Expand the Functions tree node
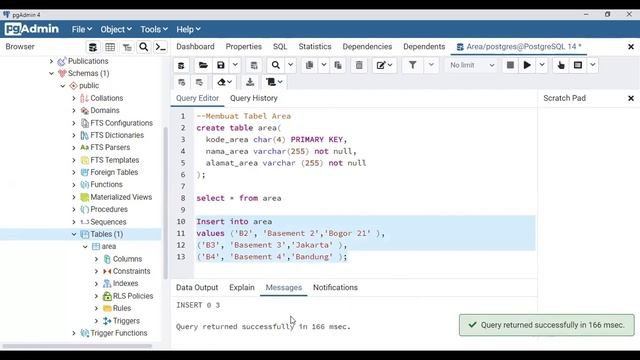Viewport: 640px width, 360px height. pyautogui.click(x=74, y=184)
